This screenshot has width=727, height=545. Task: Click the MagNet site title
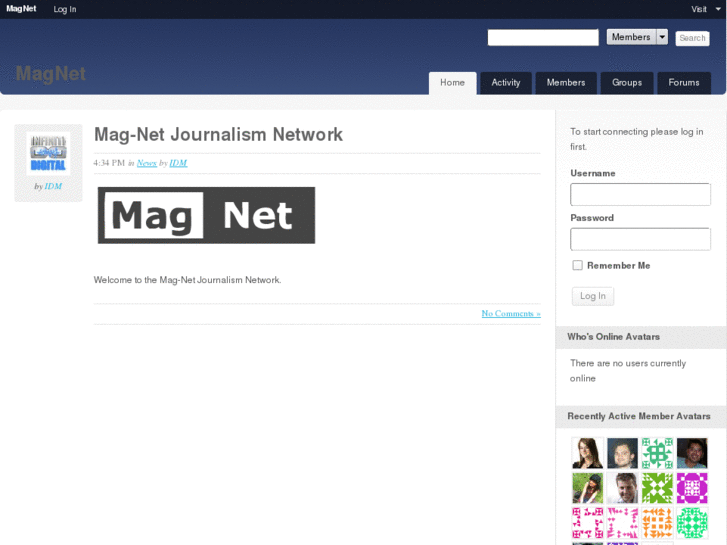(x=51, y=73)
